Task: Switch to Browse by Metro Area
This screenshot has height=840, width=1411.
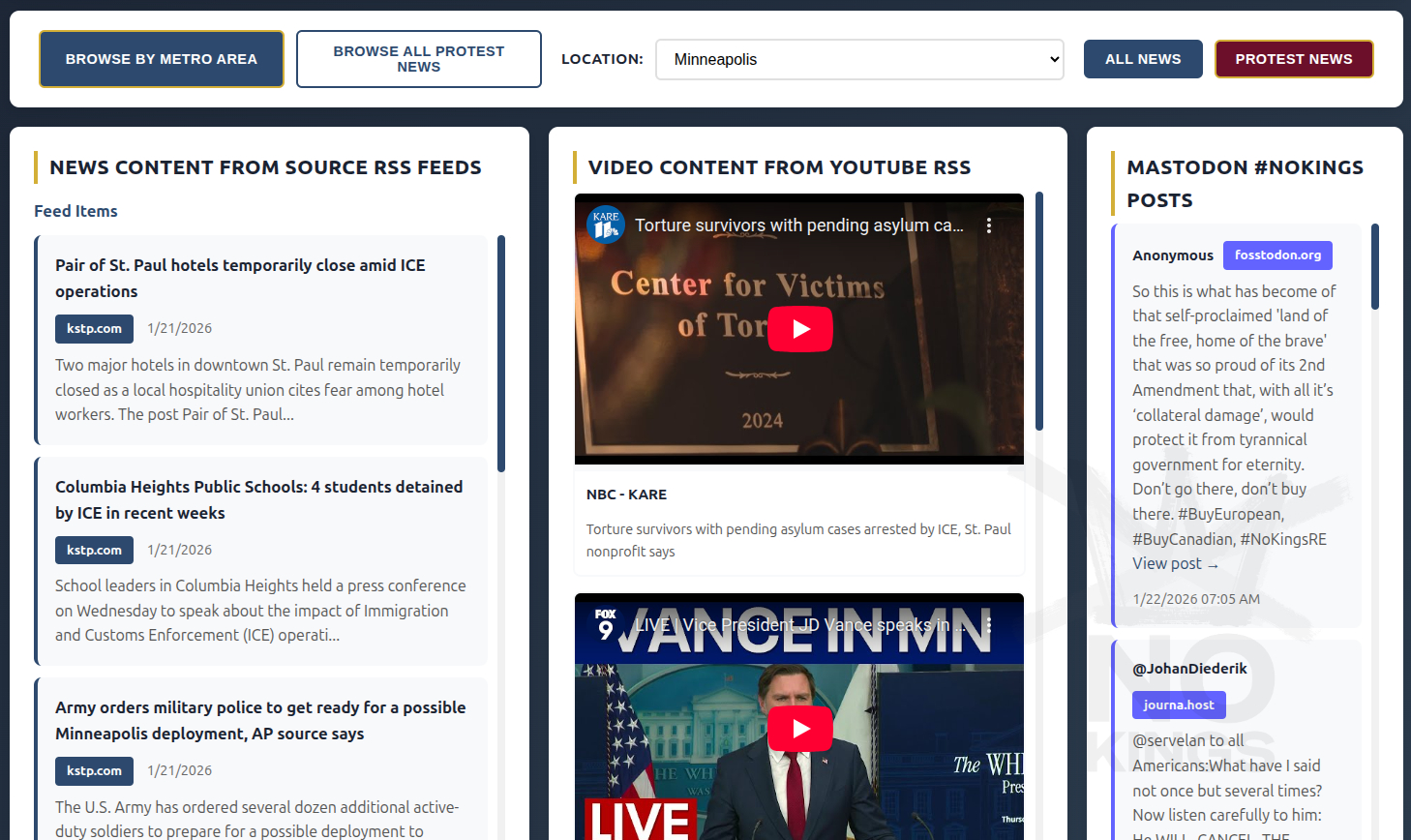Action: coord(162,59)
